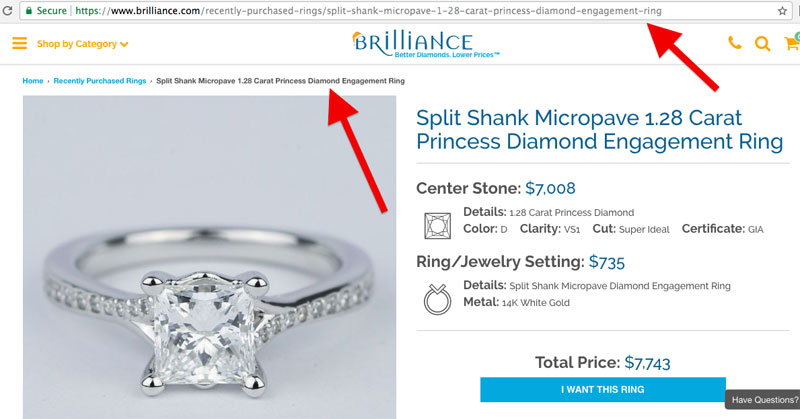
Task: Click the Brilliance logo
Action: point(426,44)
